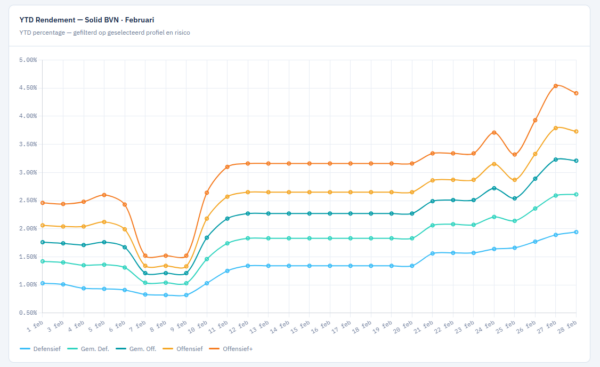Image resolution: width=600 pixels, height=367 pixels.
Task: Click the '10 feb' x-axis label
Action: tap(198, 327)
